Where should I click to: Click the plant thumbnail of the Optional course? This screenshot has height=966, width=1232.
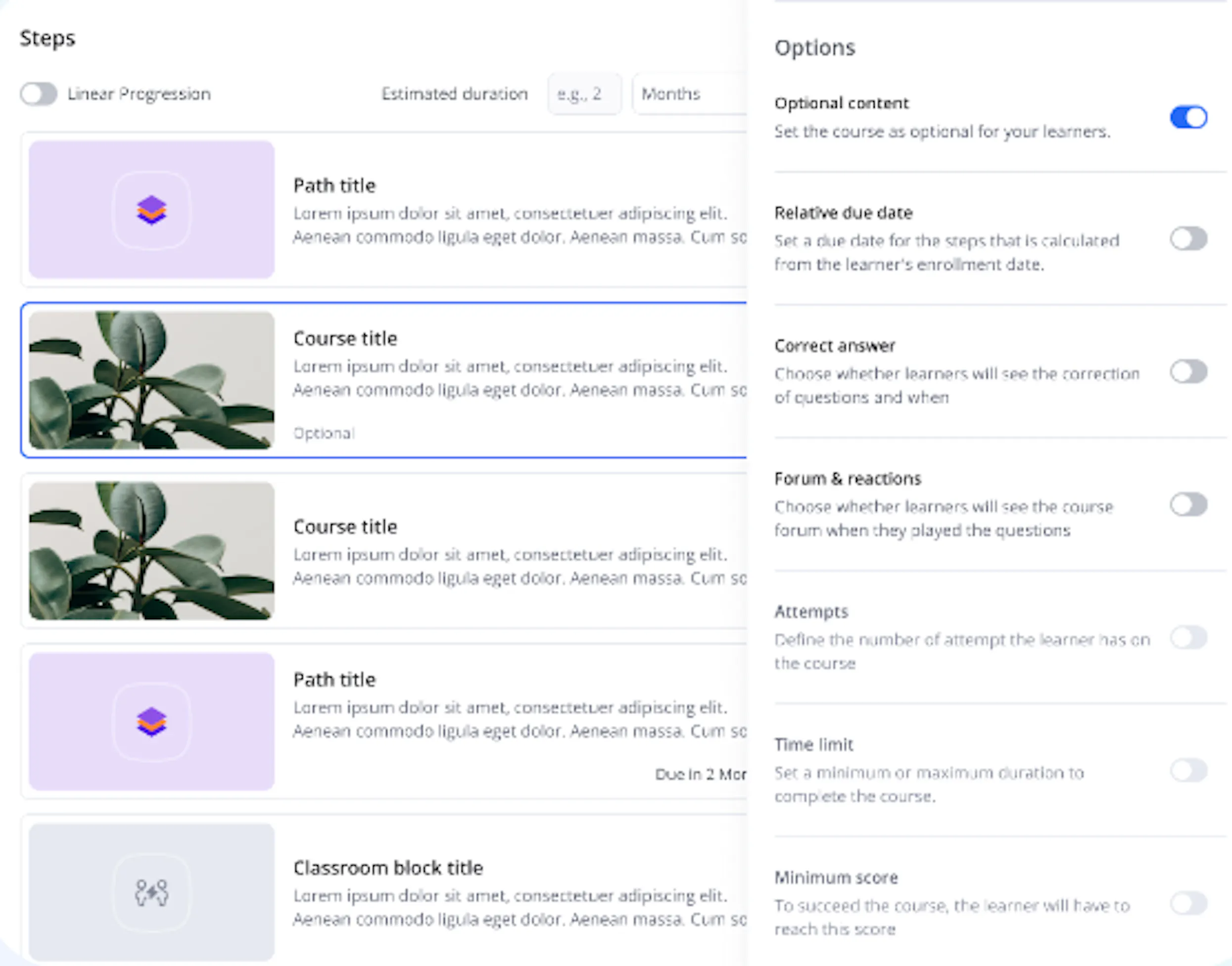pos(151,380)
